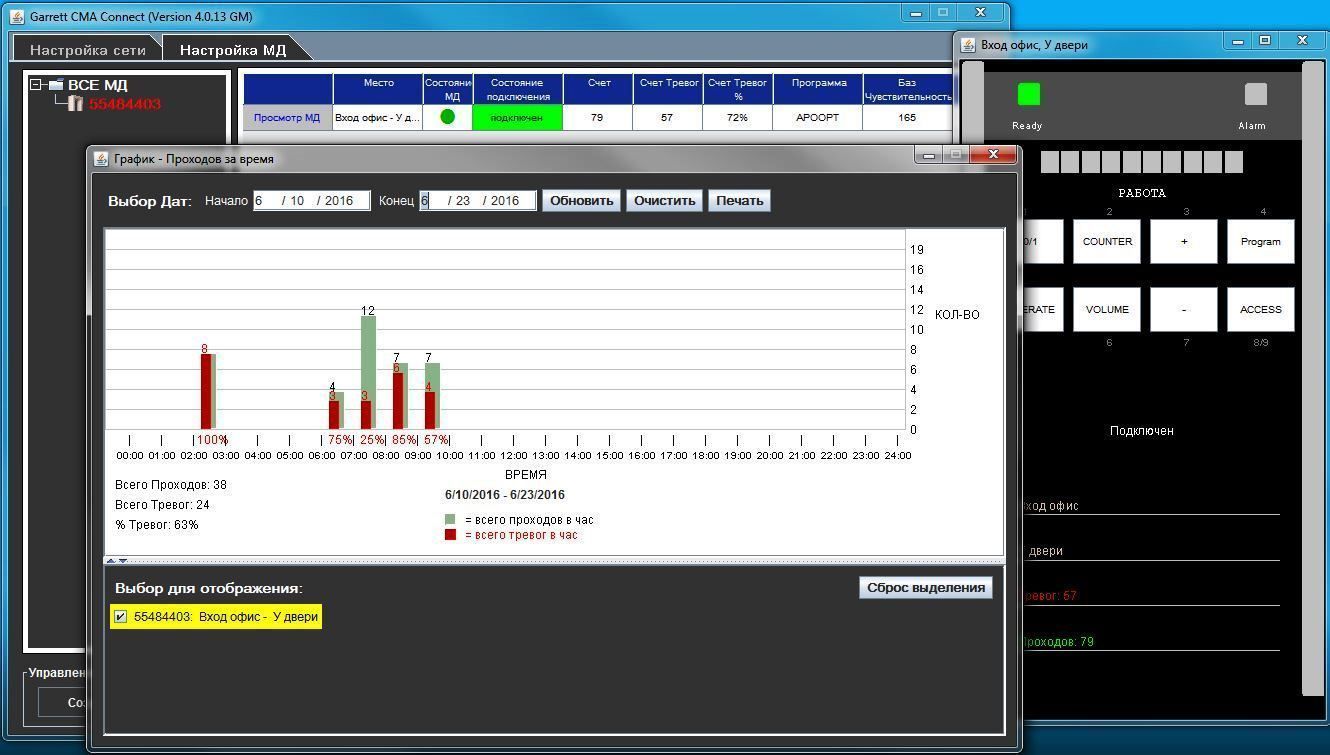The width and height of the screenshot is (1330, 755).
Task: Click the Место column header
Action: (378, 88)
